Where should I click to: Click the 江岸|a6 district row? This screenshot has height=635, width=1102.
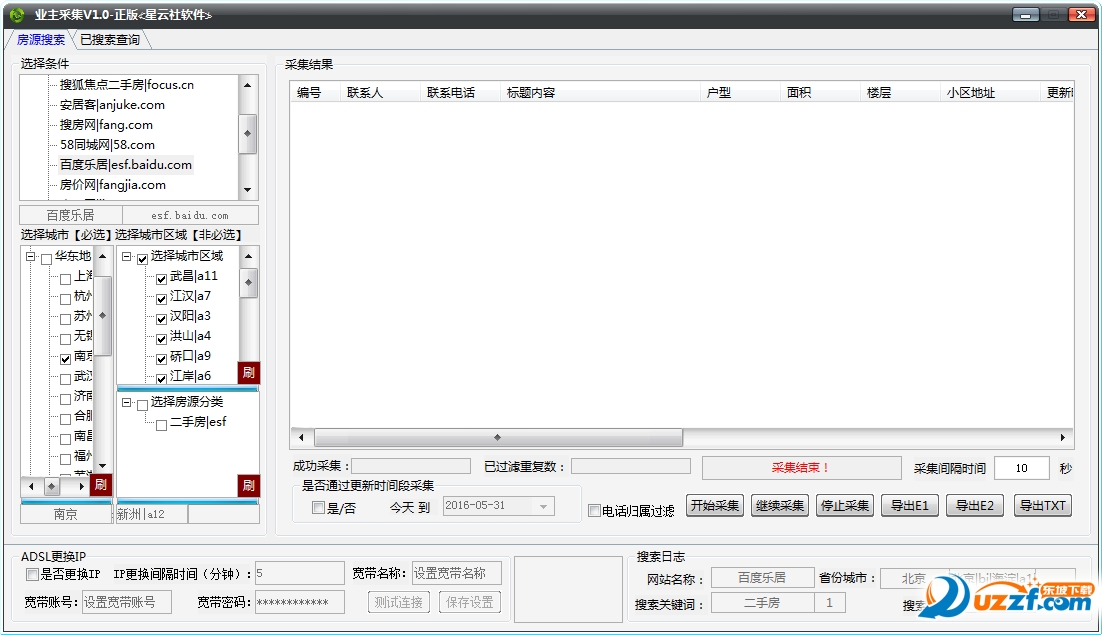[x=190, y=376]
